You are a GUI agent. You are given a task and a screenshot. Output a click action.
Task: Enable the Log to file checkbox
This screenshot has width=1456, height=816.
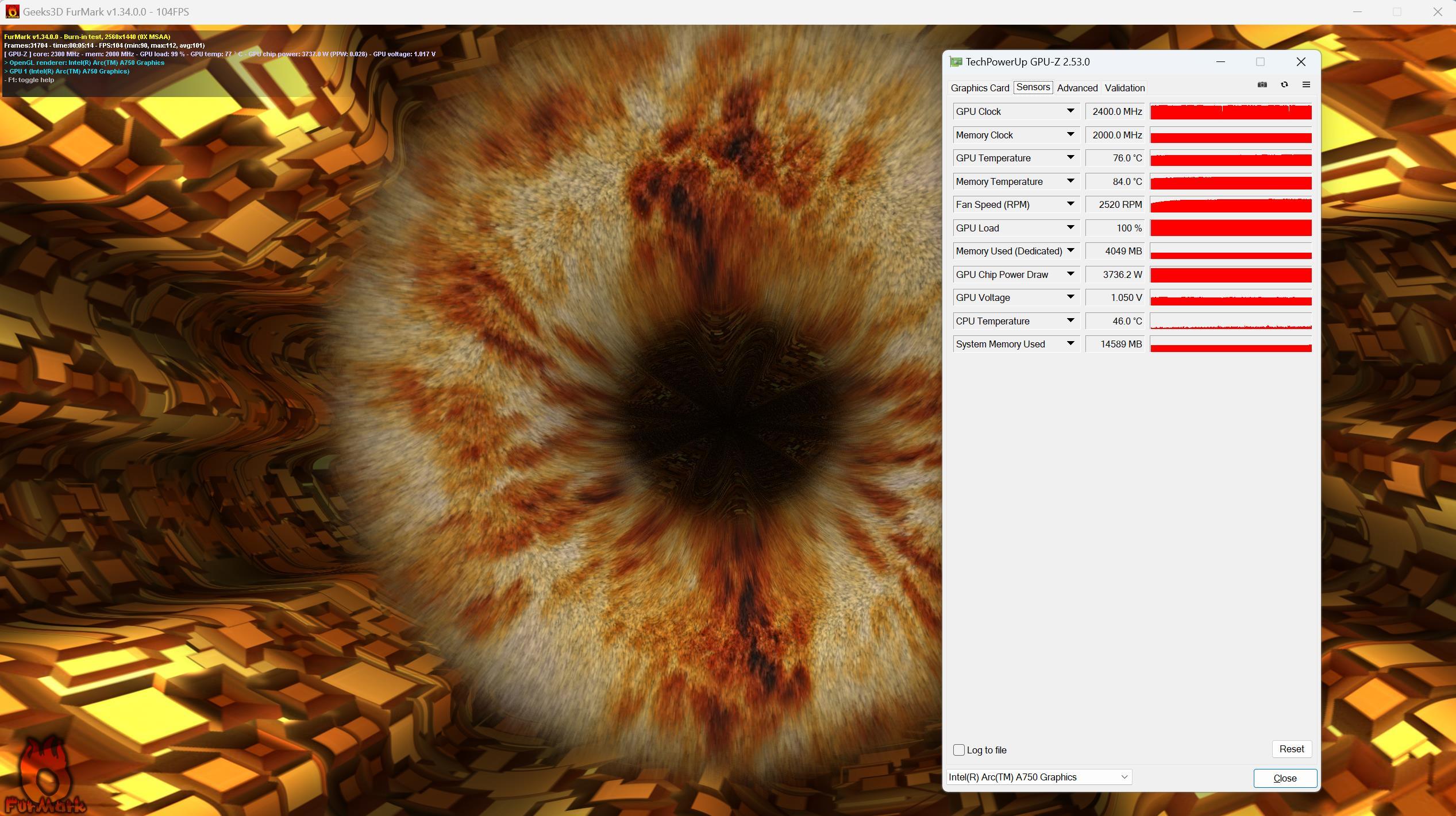(x=958, y=750)
